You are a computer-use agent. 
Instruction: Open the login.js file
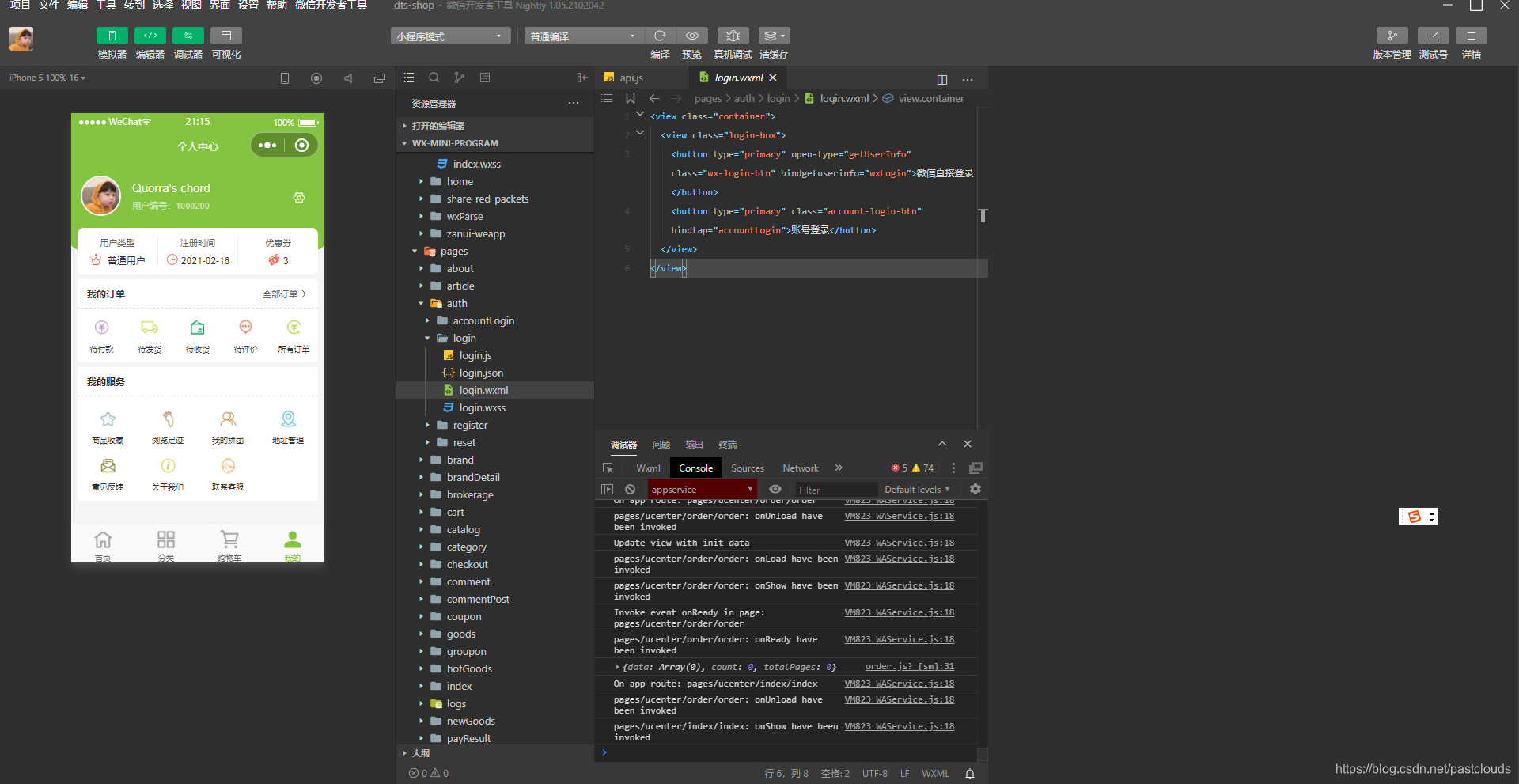(475, 355)
